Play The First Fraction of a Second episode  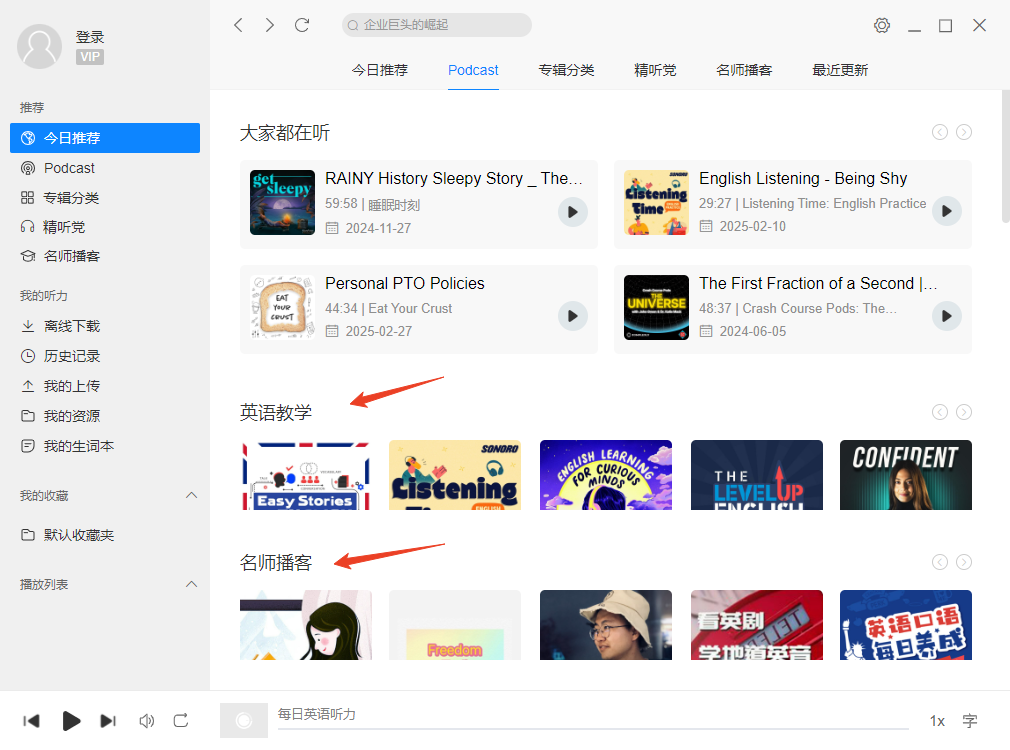(947, 316)
